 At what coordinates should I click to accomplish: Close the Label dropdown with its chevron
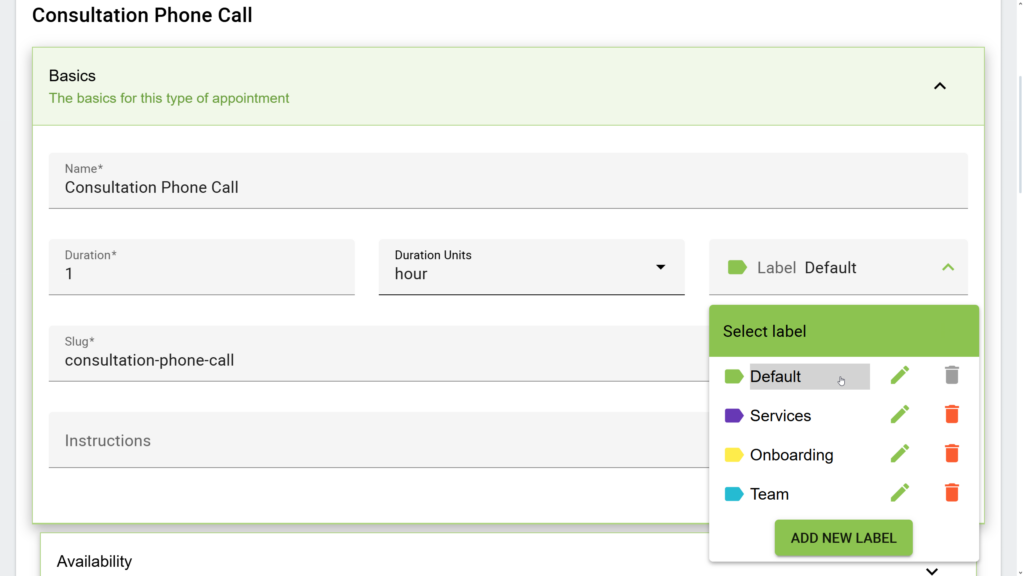click(x=947, y=267)
